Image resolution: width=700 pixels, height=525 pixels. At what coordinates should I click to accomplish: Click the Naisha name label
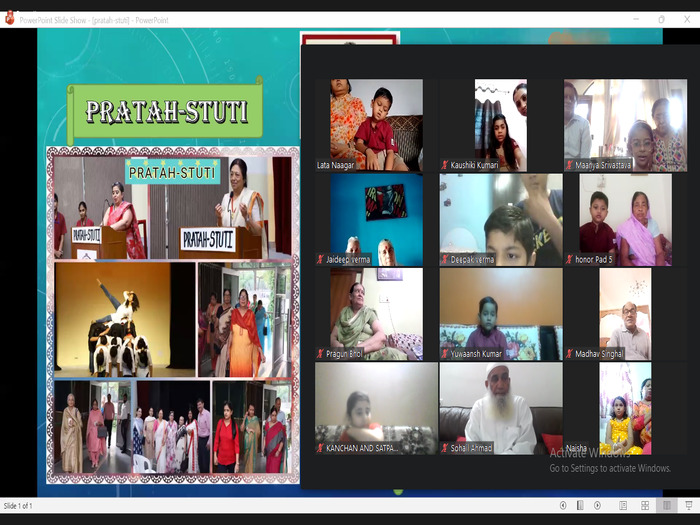(576, 447)
